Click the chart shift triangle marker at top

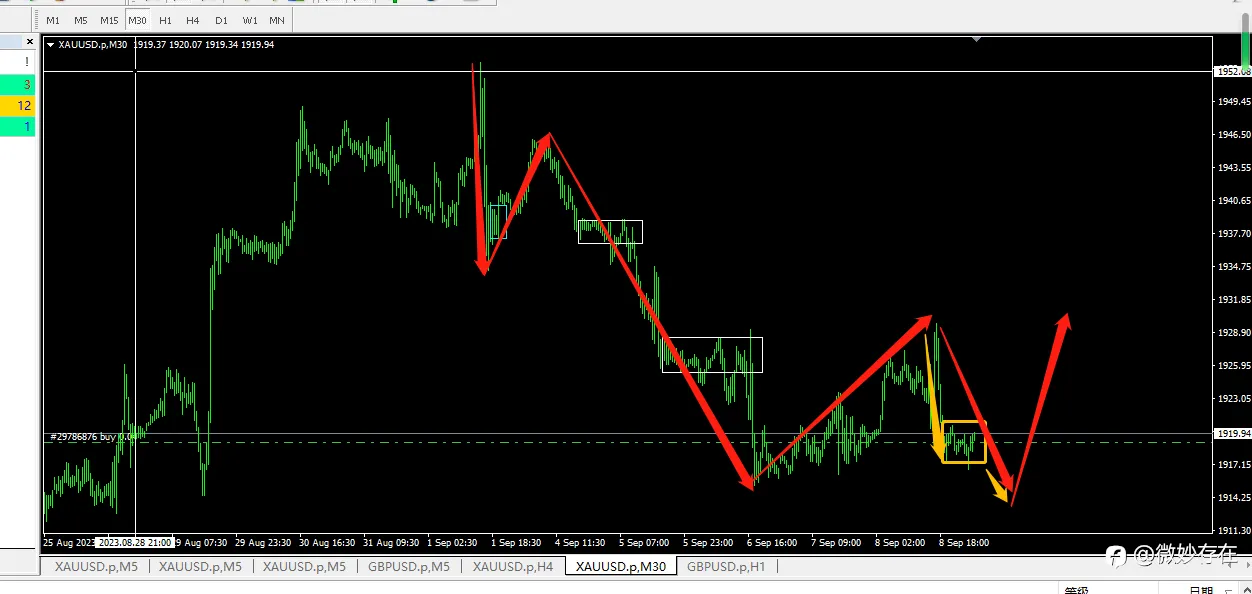point(976,40)
